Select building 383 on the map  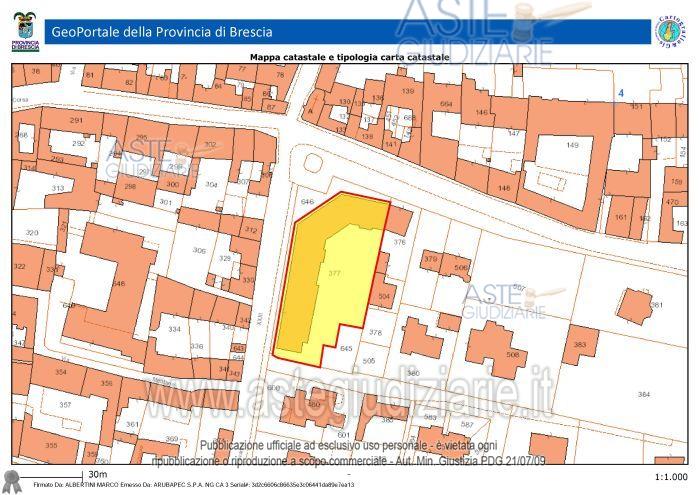click(x=580, y=345)
